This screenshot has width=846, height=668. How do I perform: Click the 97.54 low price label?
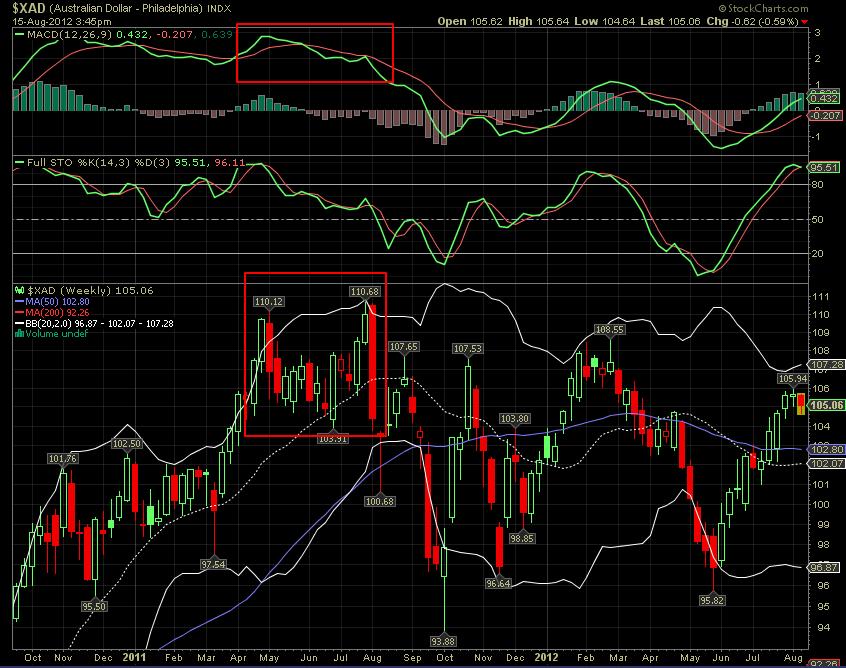pyautogui.click(x=213, y=564)
